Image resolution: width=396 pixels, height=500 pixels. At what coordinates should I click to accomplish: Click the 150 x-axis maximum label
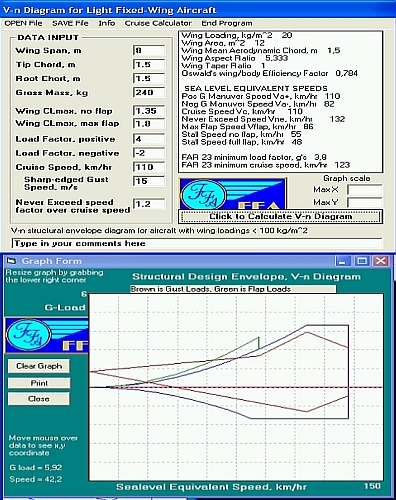tap(372, 486)
